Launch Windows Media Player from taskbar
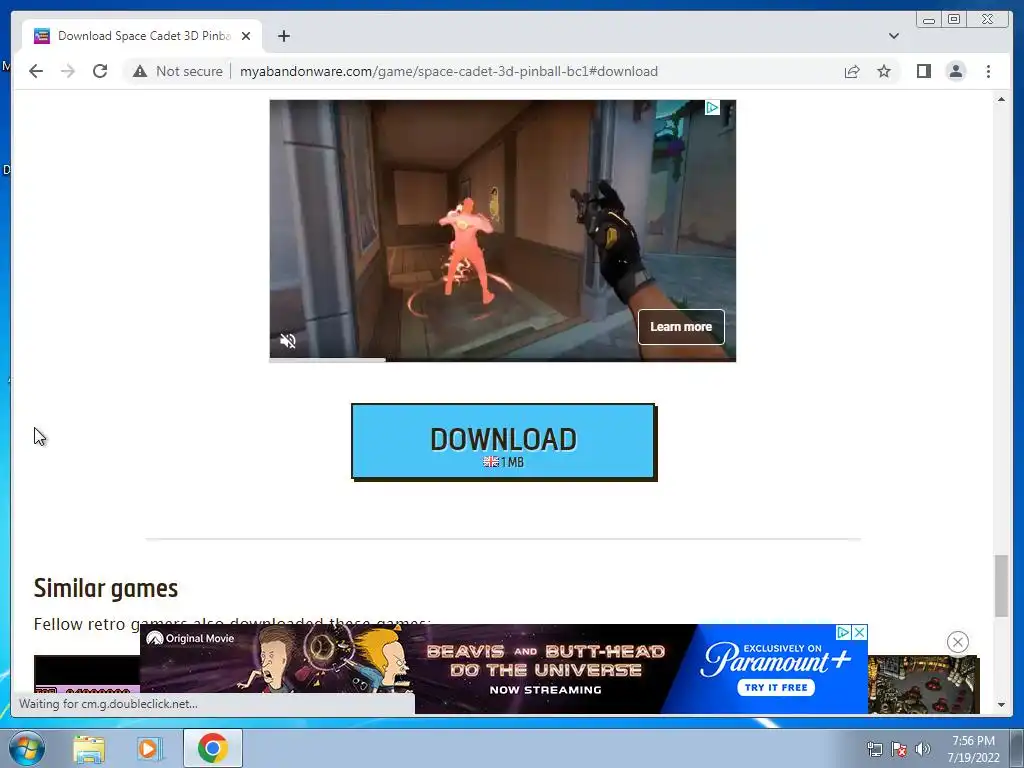1024x768 pixels. [150, 748]
